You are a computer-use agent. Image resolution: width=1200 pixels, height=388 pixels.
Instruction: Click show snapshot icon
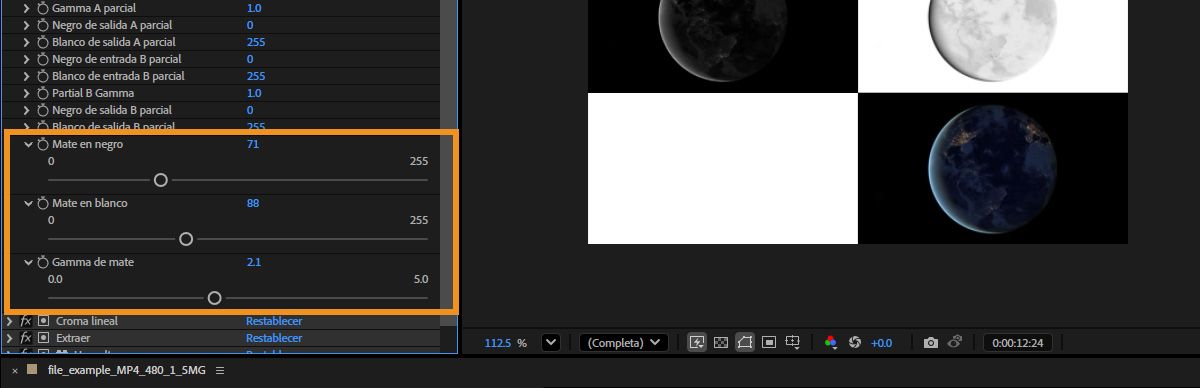coord(955,342)
